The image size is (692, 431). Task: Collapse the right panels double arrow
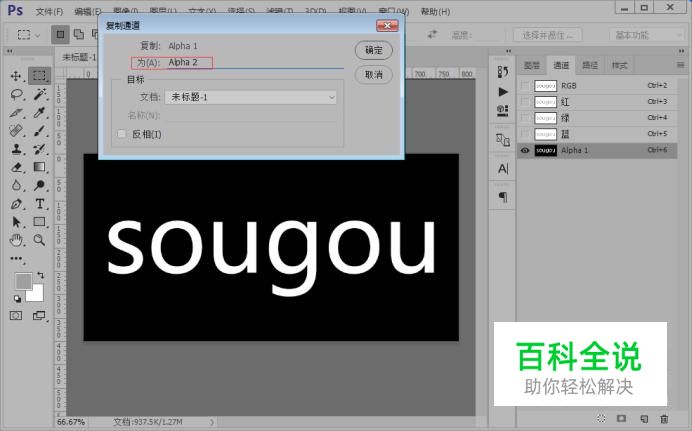coord(682,51)
